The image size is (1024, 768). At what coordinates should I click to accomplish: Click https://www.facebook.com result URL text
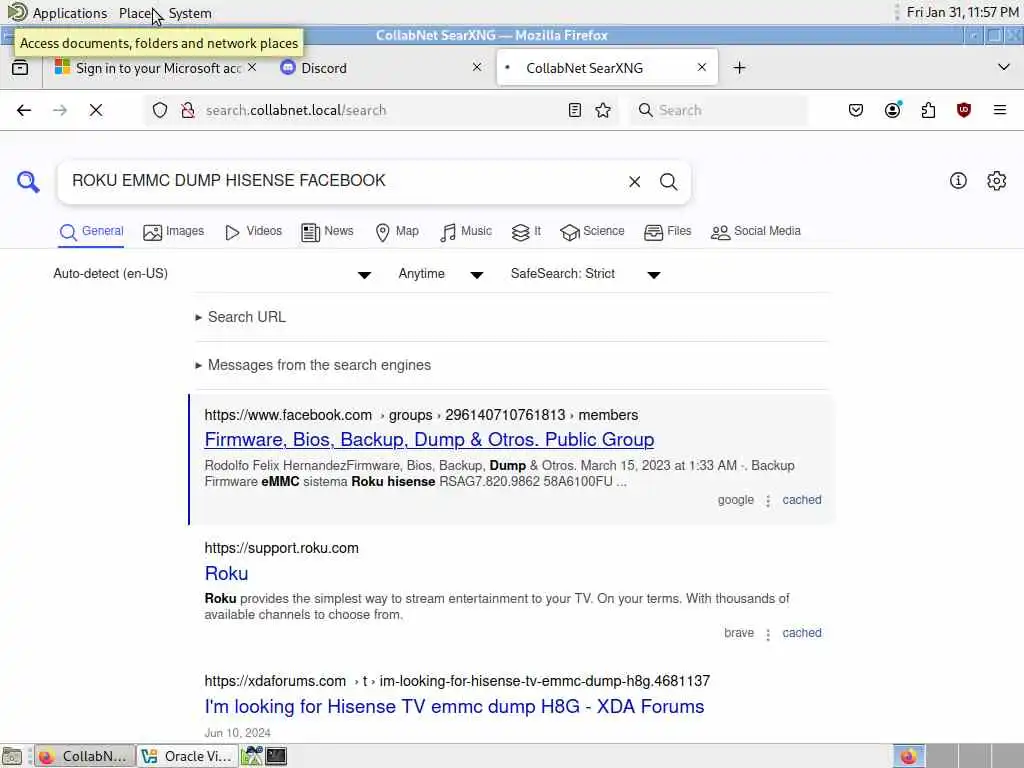tap(288, 415)
